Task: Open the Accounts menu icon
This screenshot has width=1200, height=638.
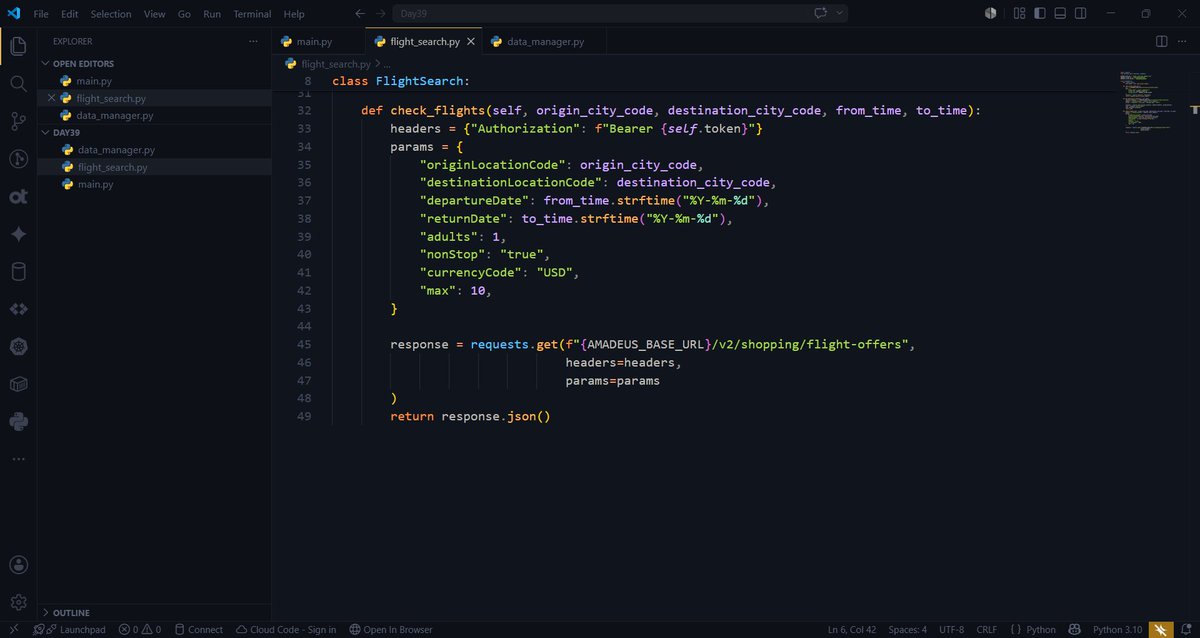Action: point(18,566)
